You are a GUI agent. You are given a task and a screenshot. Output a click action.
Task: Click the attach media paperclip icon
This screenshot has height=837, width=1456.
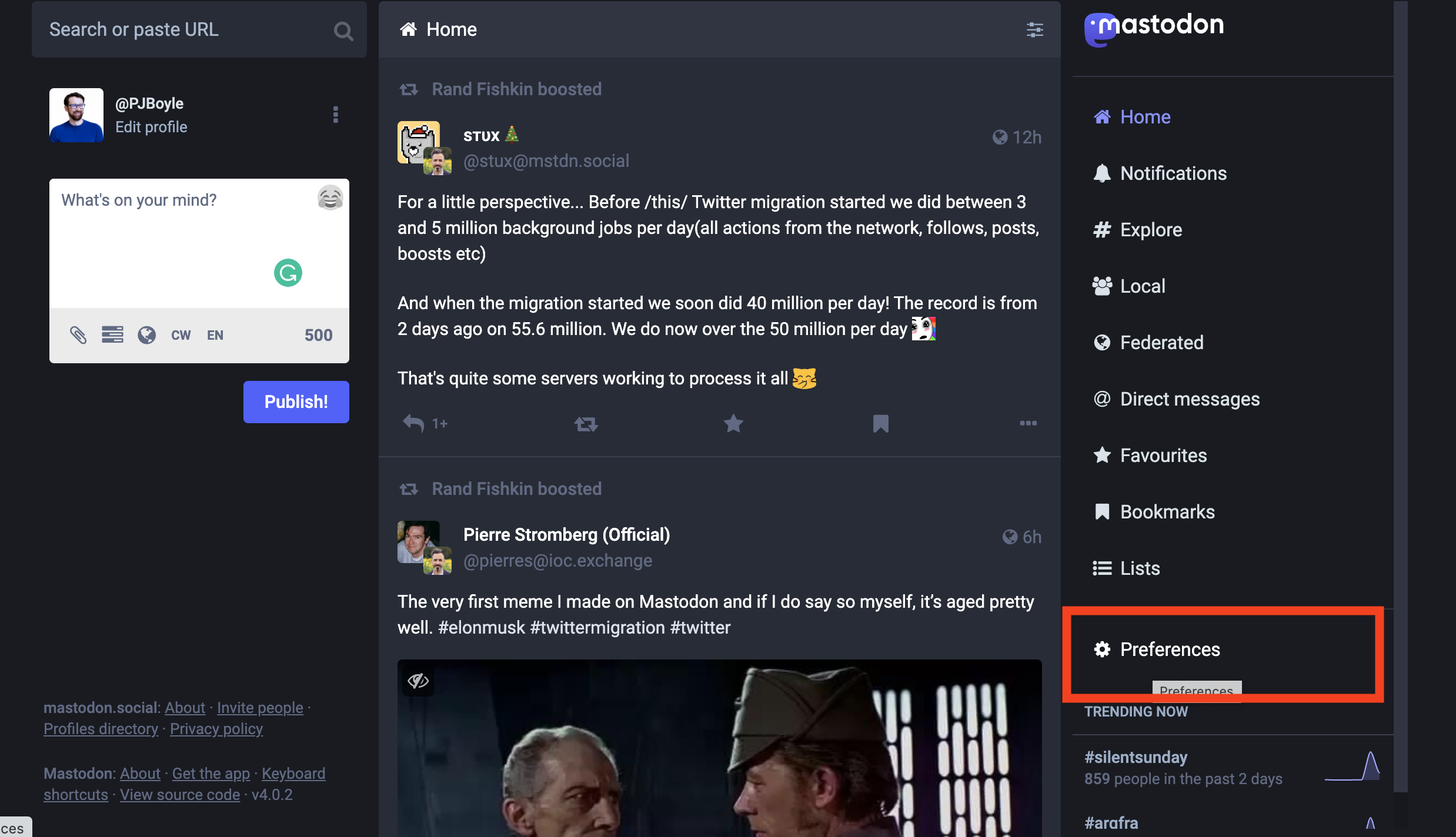(78, 335)
